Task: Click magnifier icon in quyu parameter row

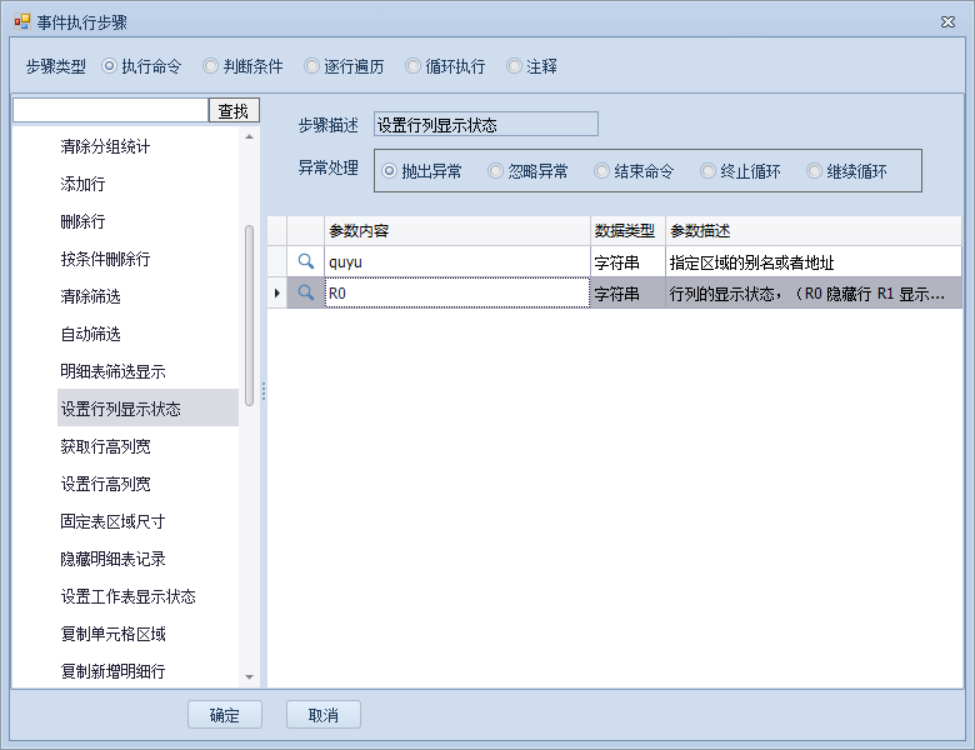Action: 307,263
